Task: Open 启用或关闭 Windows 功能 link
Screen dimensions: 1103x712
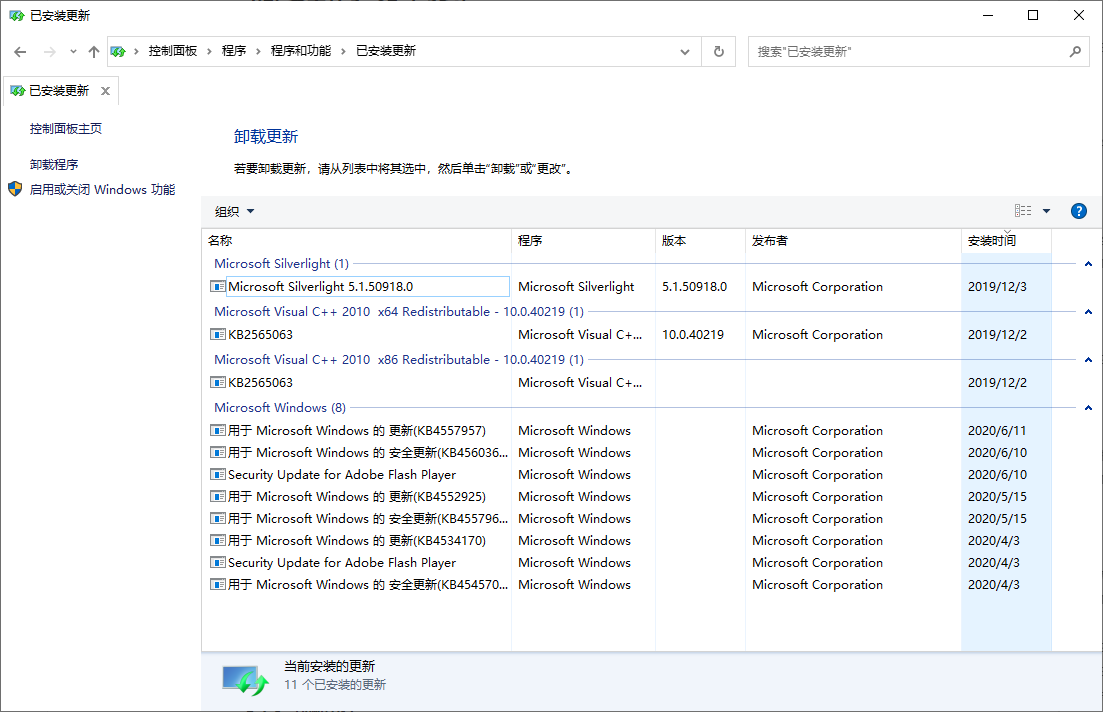Action: click(x=102, y=189)
